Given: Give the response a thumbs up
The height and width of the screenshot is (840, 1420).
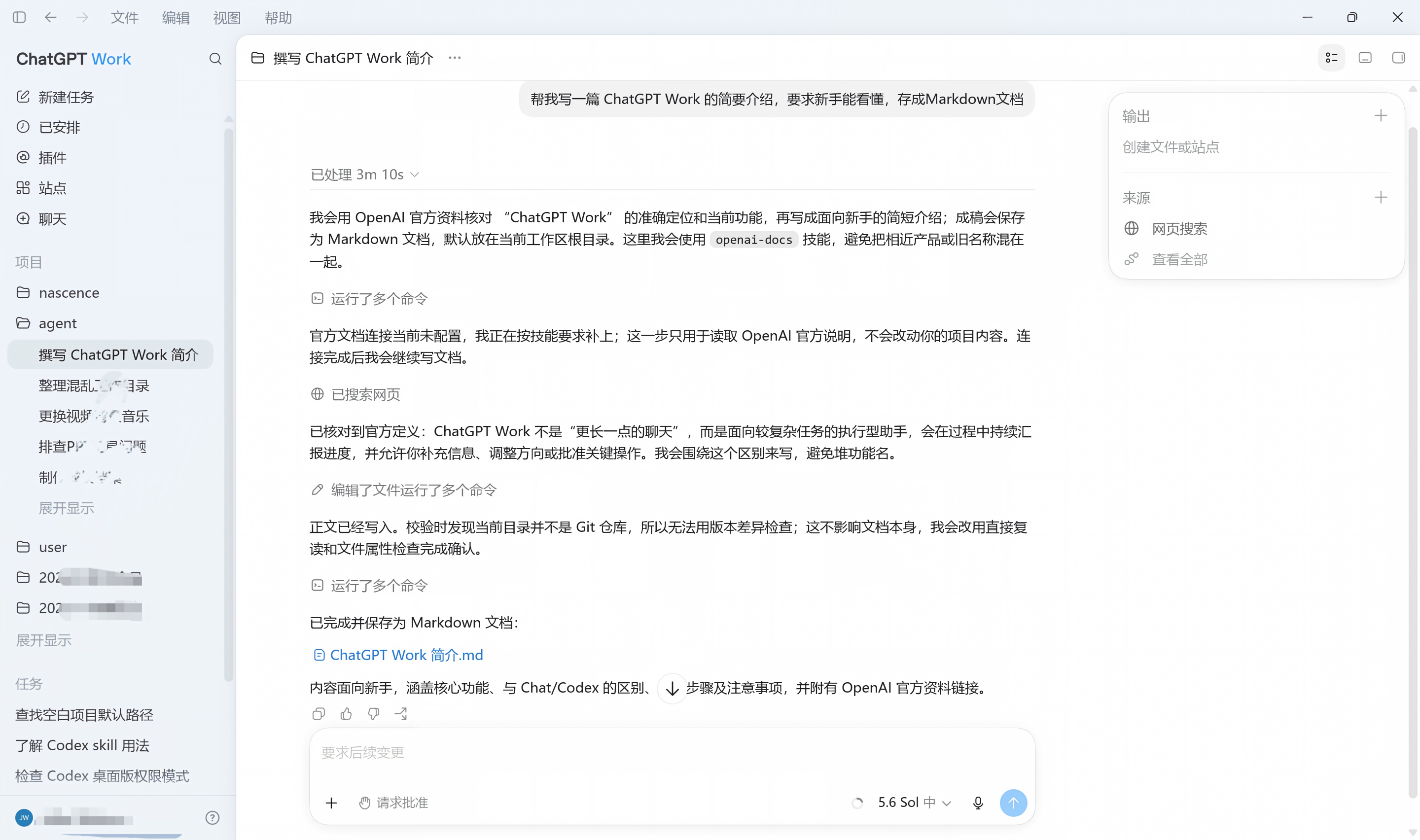Looking at the screenshot, I should [x=346, y=714].
